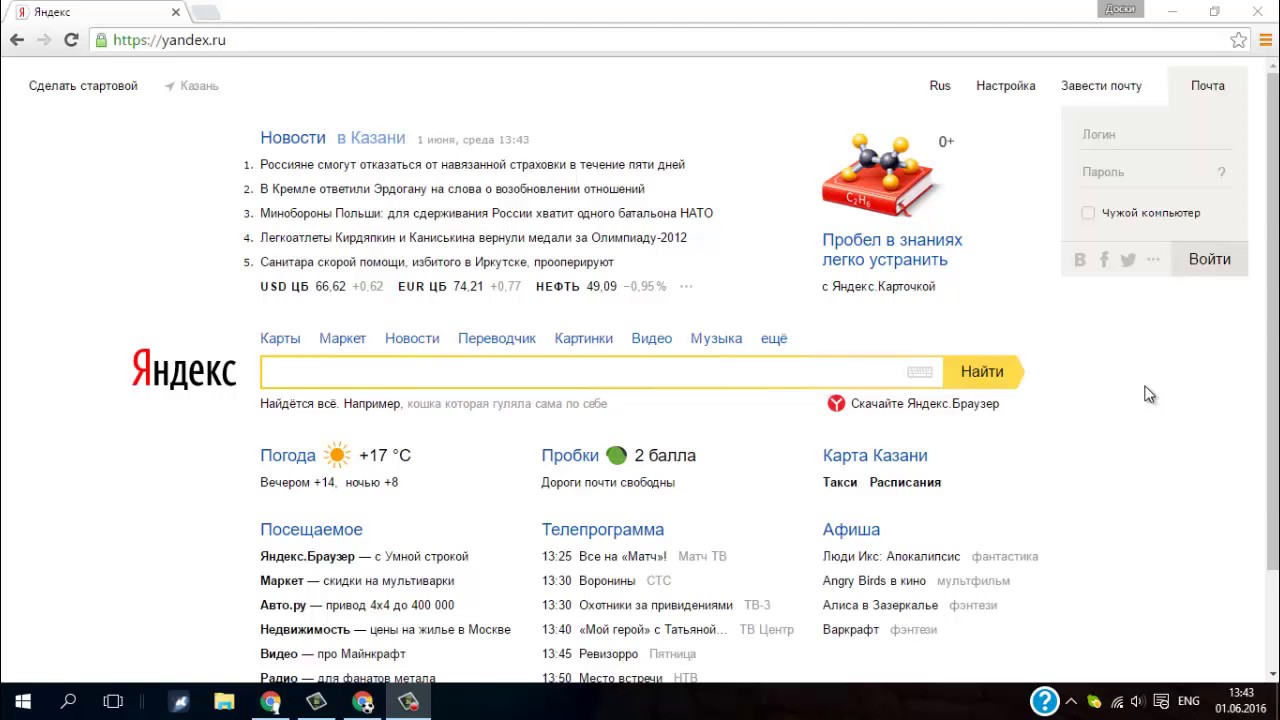Screen dimensions: 1280x720
Task: Sign in with Twitter icon
Action: point(1128,260)
